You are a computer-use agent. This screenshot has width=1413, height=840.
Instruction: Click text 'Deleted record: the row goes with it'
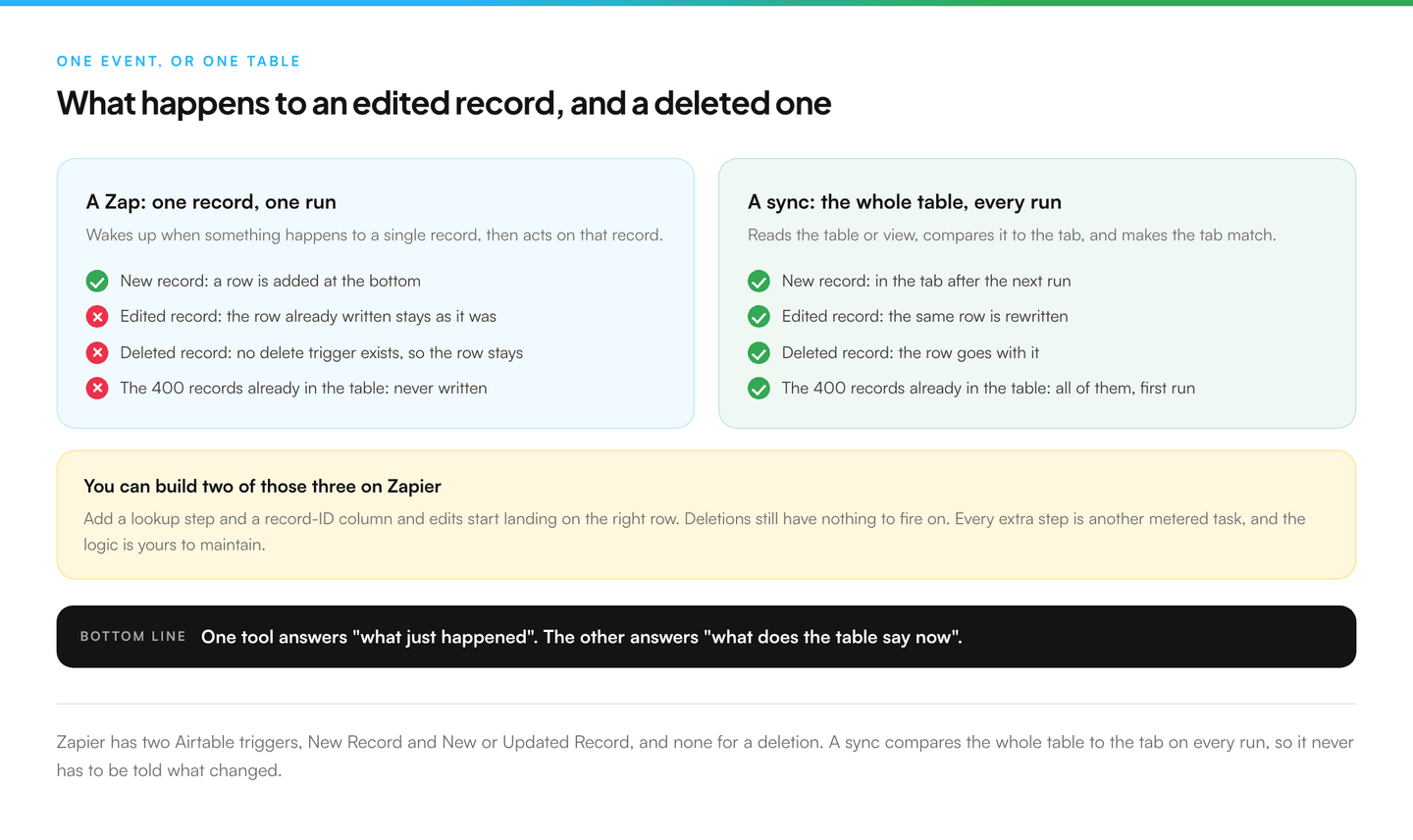coord(911,352)
